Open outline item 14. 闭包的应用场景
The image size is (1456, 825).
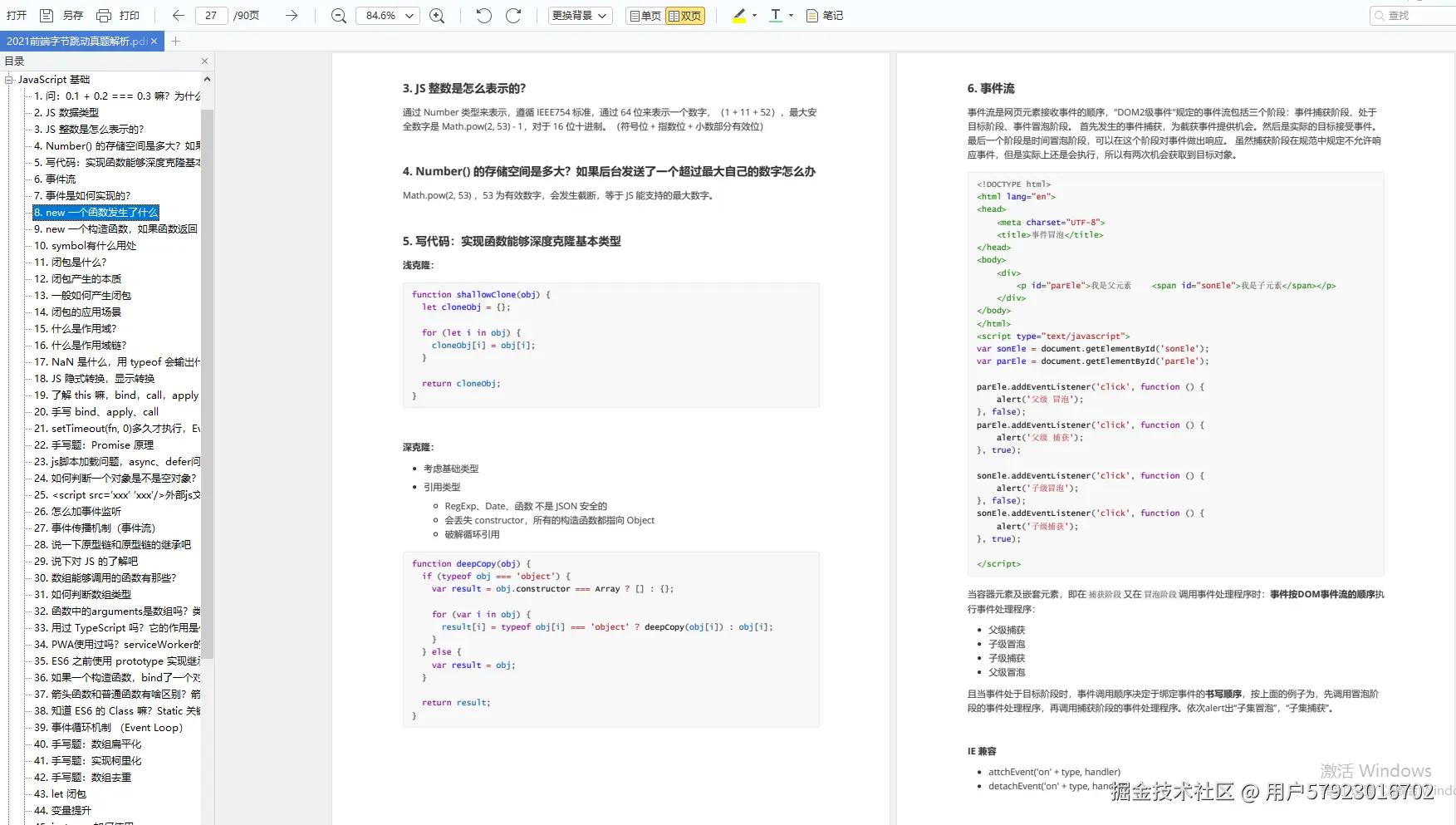pos(77,312)
